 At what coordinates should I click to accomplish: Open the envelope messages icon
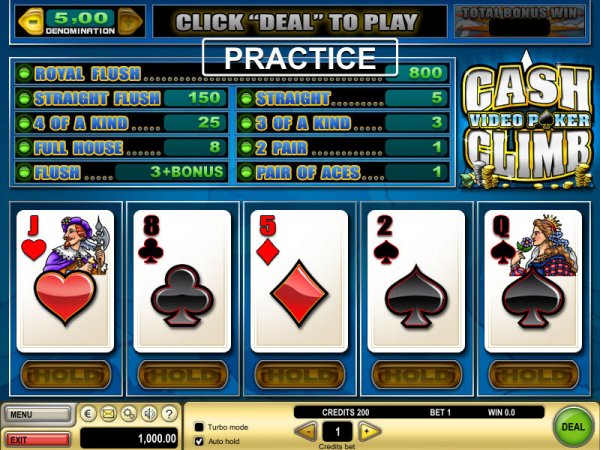pyautogui.click(x=108, y=414)
